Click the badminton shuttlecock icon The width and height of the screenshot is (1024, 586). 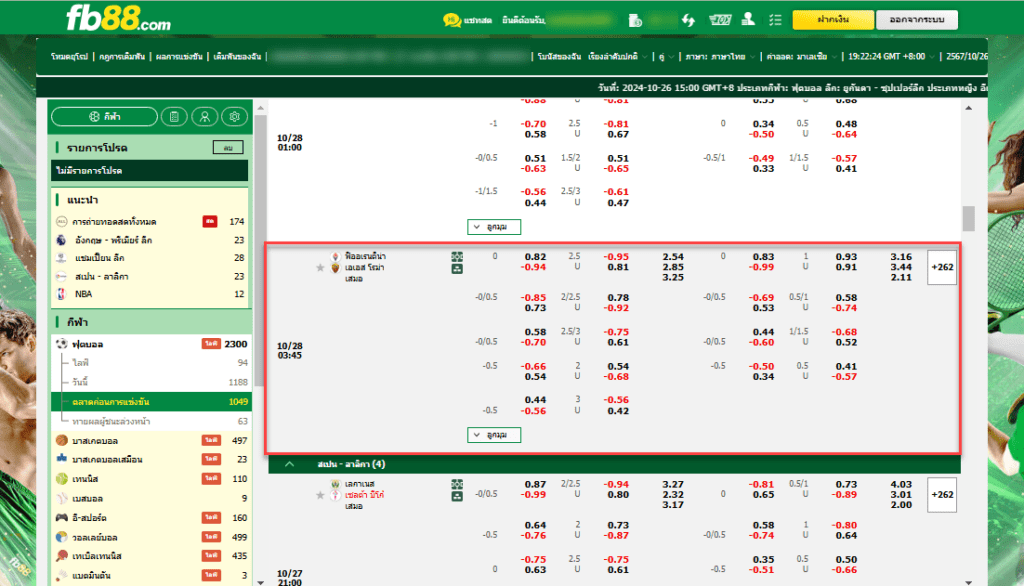pos(61,576)
